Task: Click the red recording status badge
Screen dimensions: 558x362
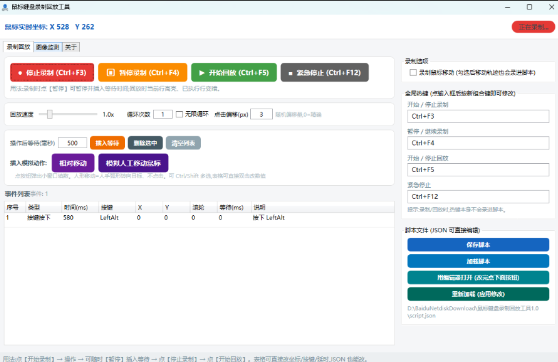Action: (533, 27)
